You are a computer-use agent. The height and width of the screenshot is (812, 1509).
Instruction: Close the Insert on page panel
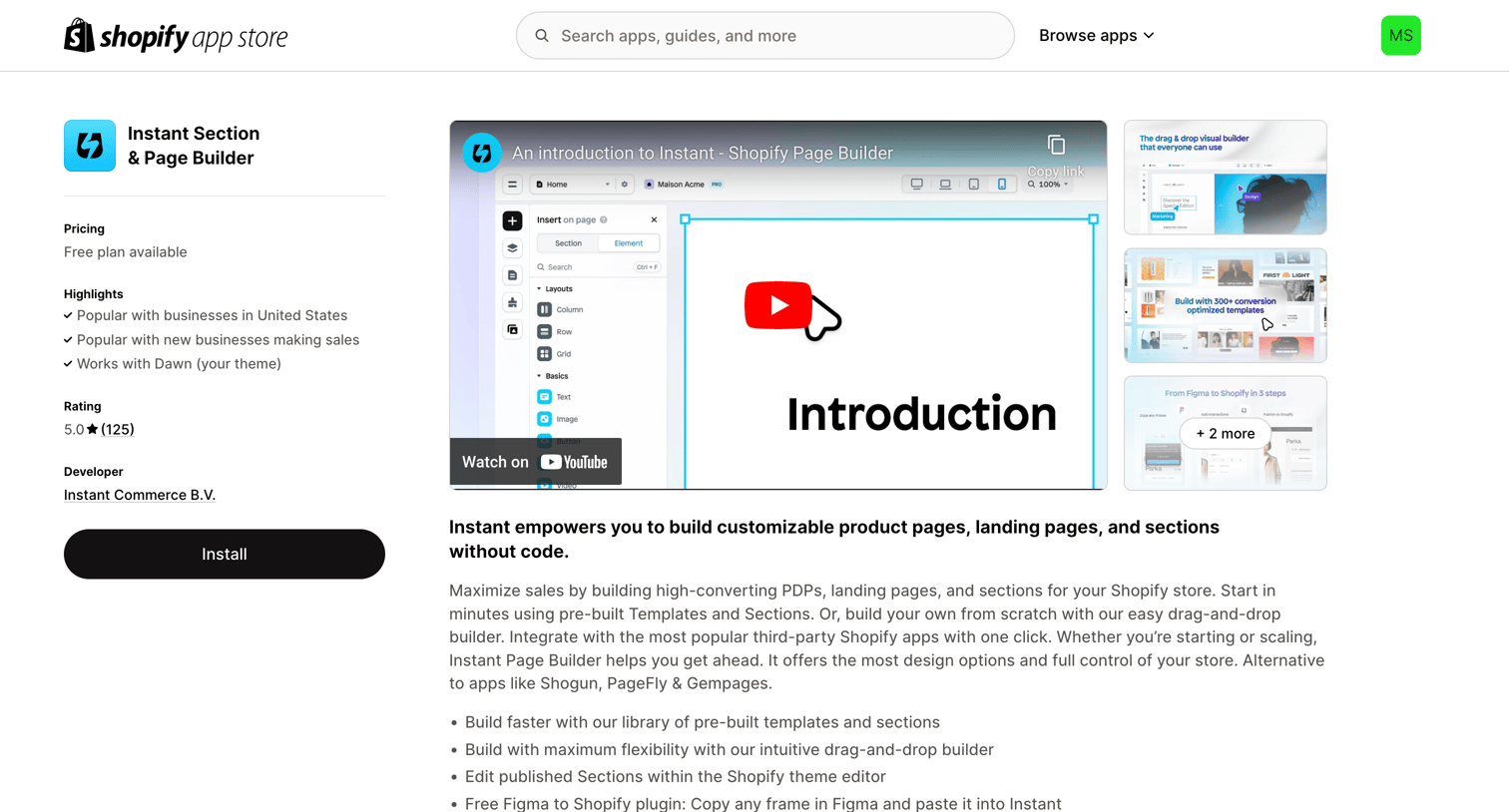(654, 219)
